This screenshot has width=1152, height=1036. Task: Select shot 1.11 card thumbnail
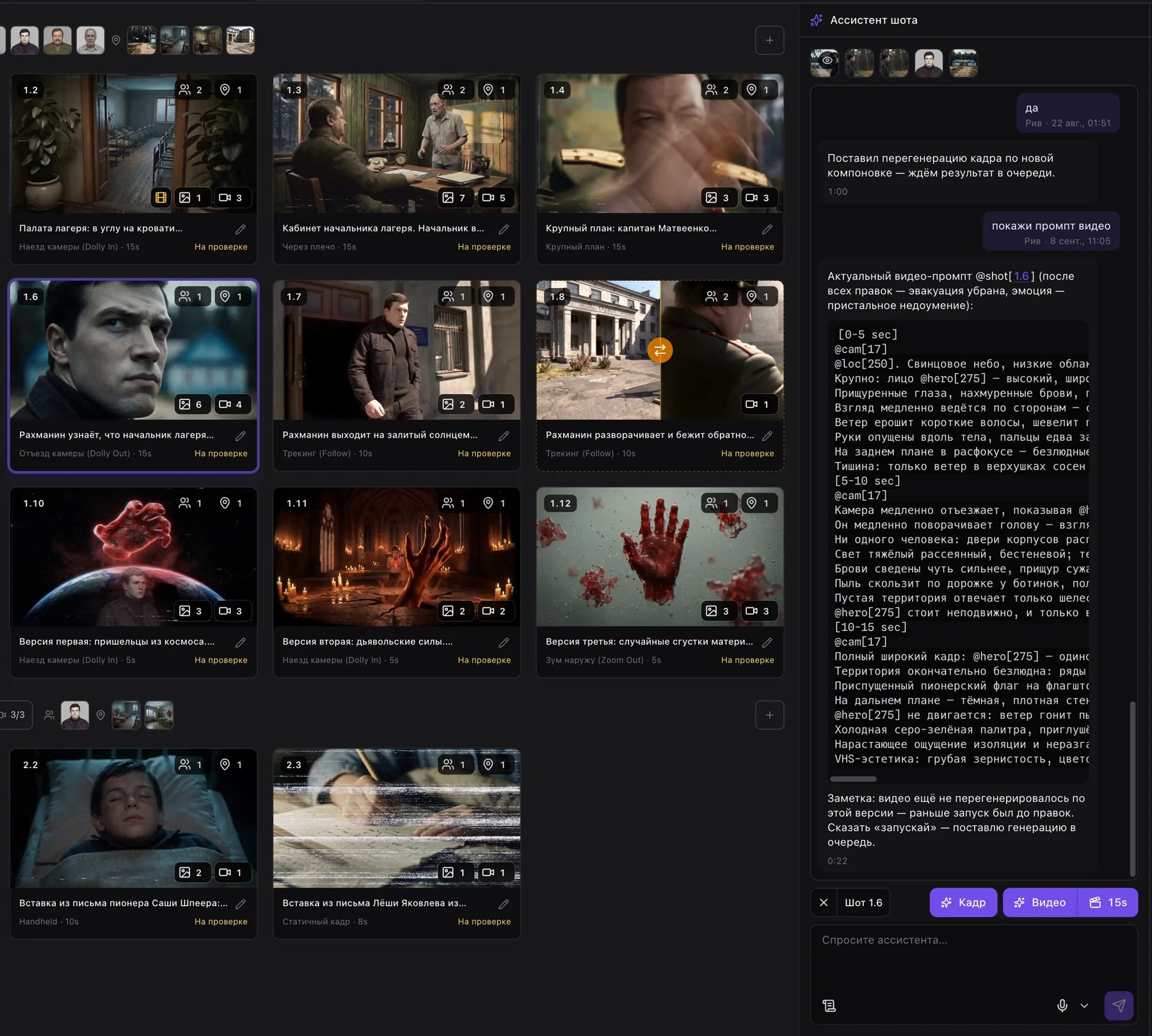397,557
